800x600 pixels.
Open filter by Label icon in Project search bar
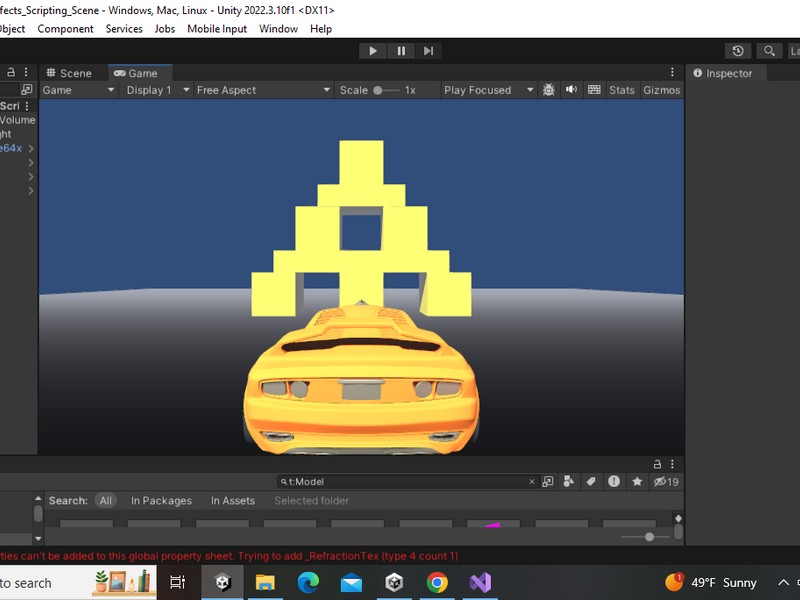[x=591, y=481]
